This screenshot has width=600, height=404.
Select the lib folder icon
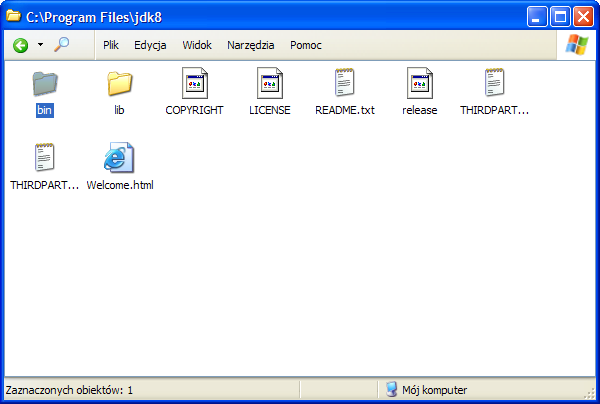click(x=119, y=83)
